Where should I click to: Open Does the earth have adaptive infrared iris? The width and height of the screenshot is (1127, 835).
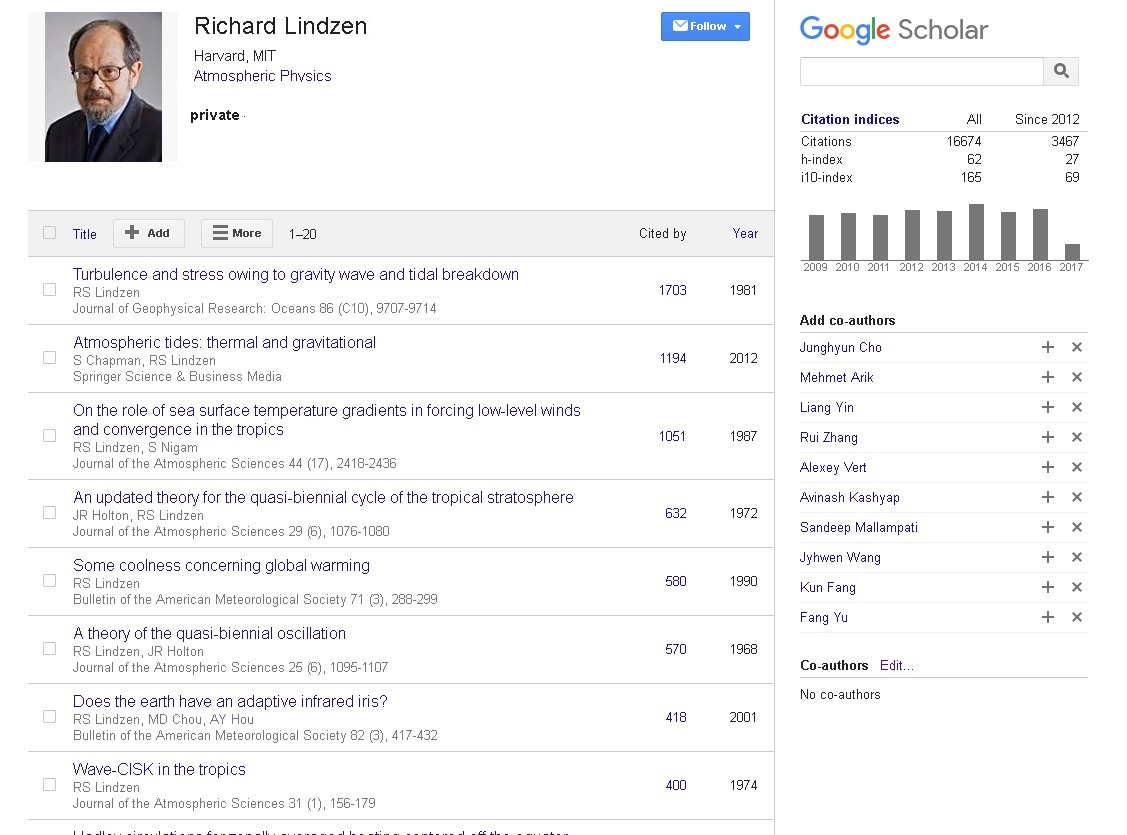tap(230, 701)
